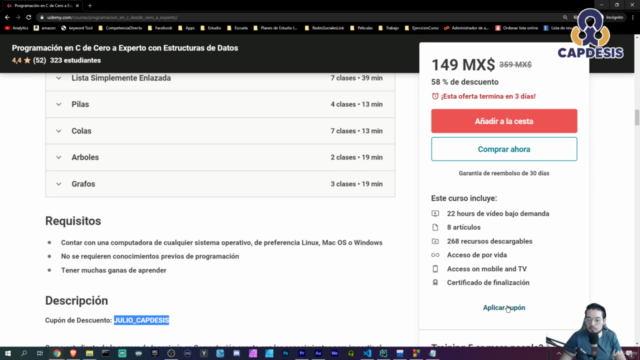Open File Explorer from the taskbar
This screenshot has width=640, height=360.
89,353
